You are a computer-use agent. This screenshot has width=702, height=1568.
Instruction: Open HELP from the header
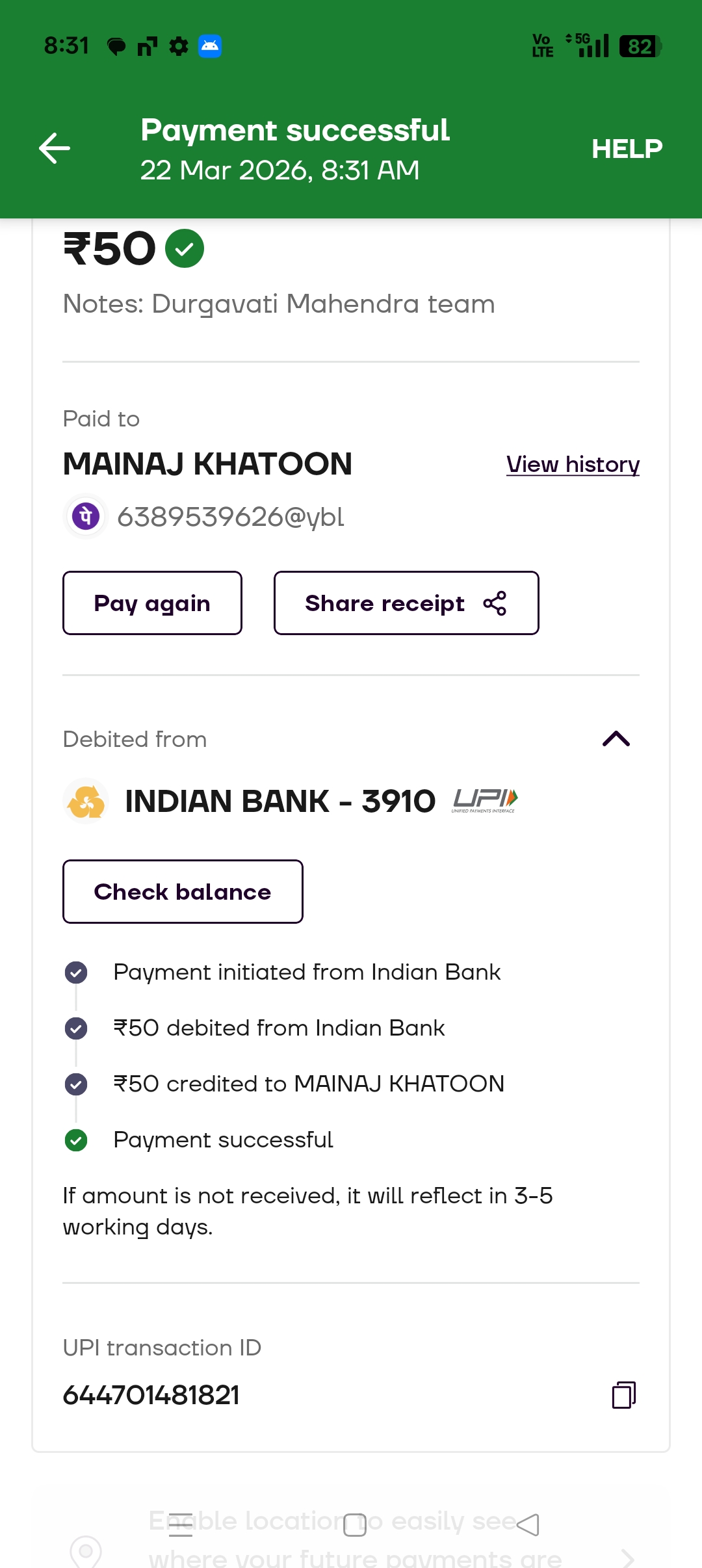pyautogui.click(x=627, y=149)
